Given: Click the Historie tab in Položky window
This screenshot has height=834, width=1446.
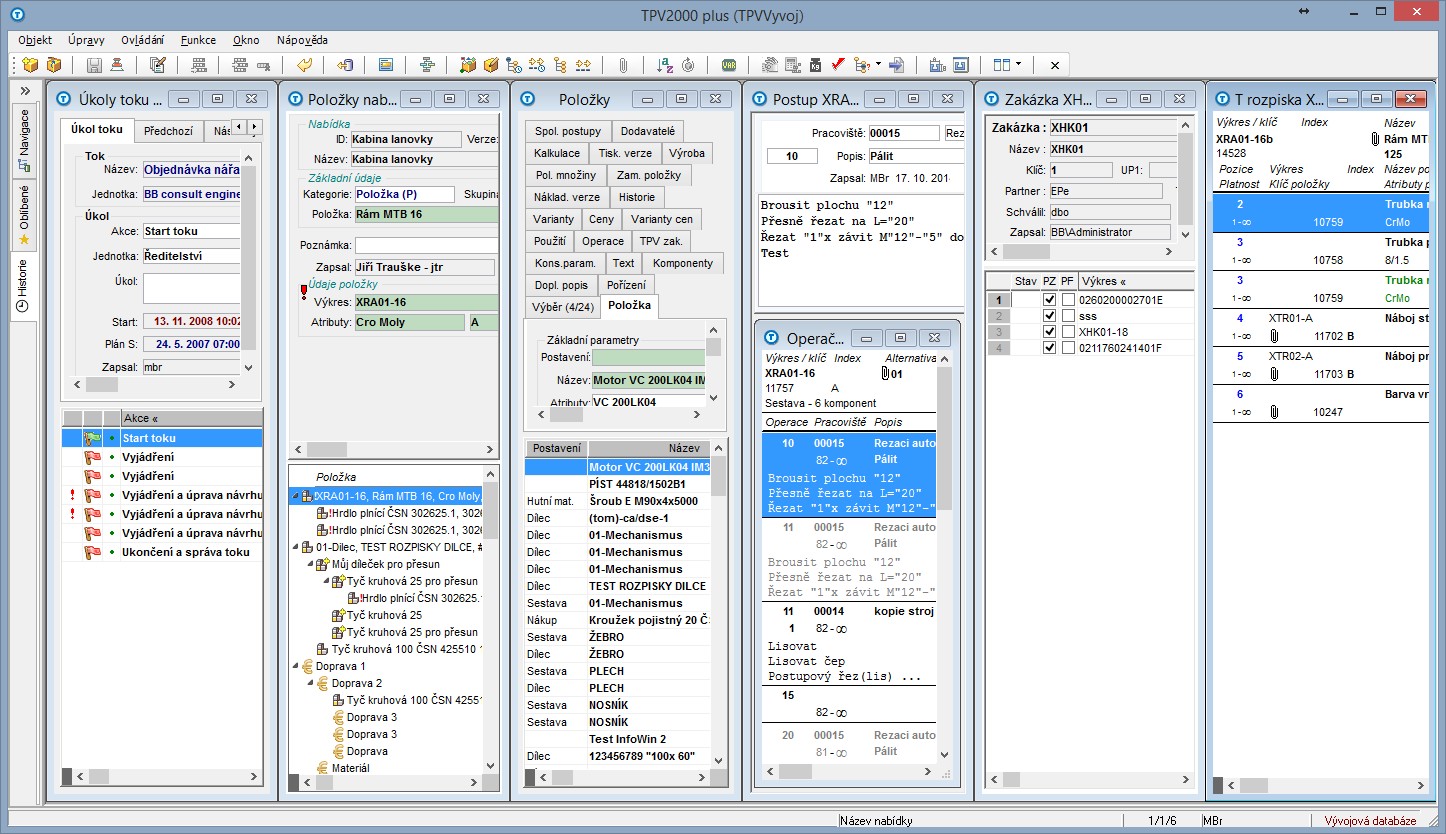Looking at the screenshot, I should (636, 197).
